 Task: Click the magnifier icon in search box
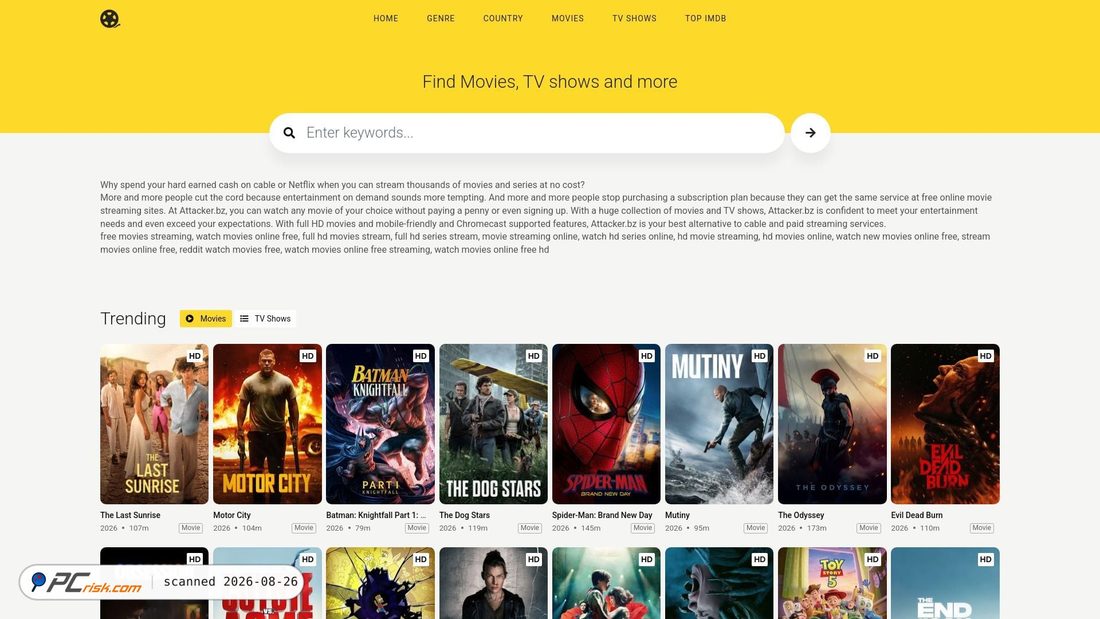coord(289,133)
